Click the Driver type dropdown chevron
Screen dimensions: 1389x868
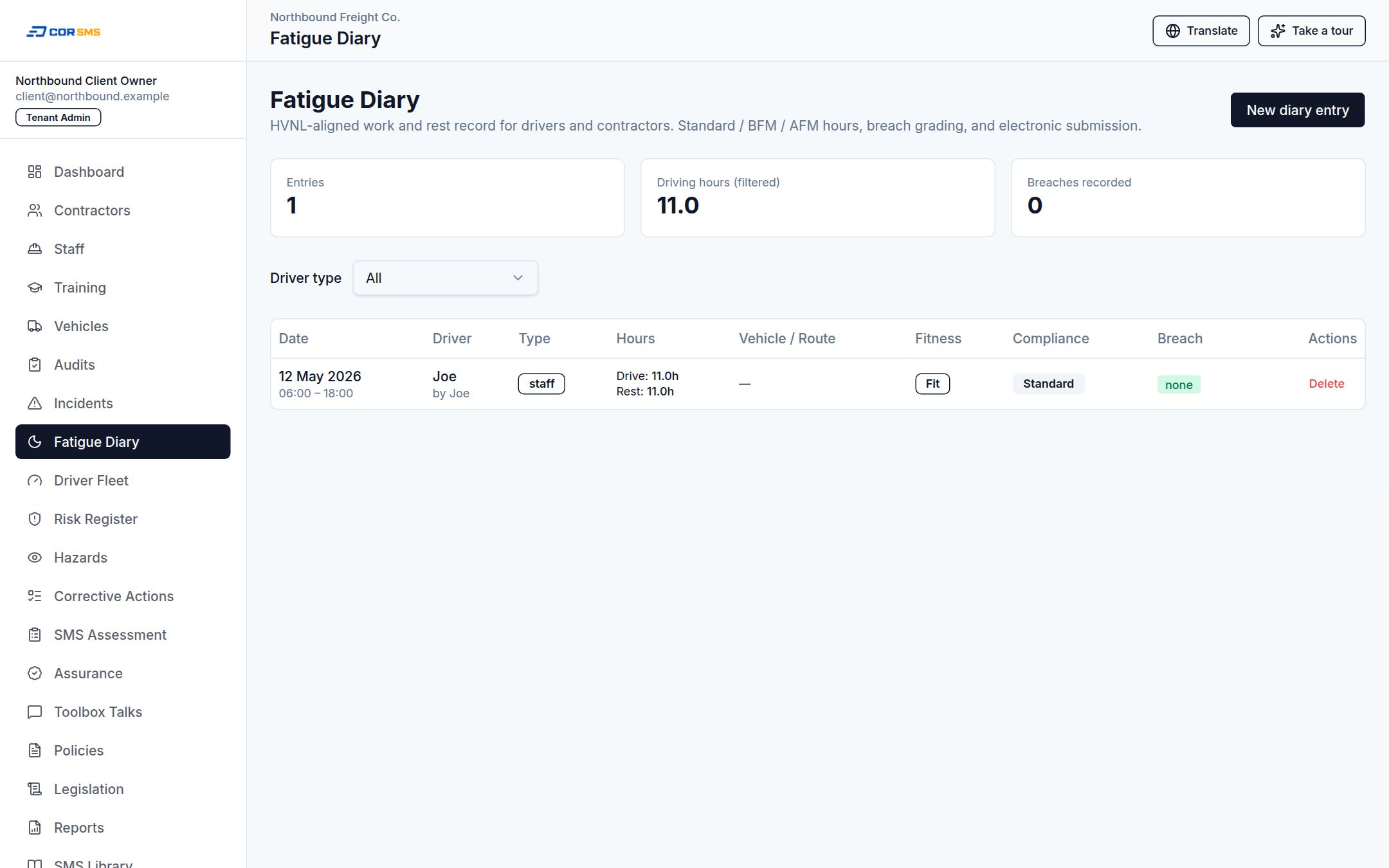click(518, 278)
